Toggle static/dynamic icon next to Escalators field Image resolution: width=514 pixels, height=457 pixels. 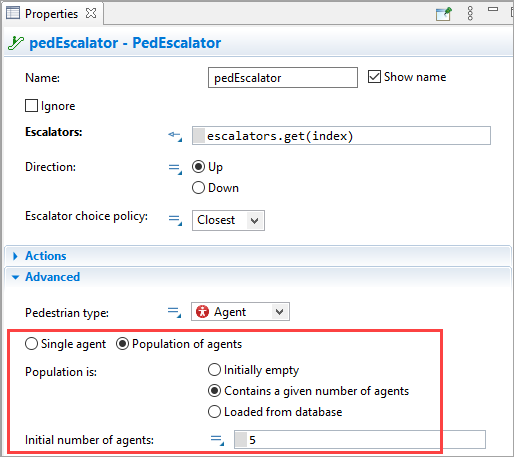point(175,136)
